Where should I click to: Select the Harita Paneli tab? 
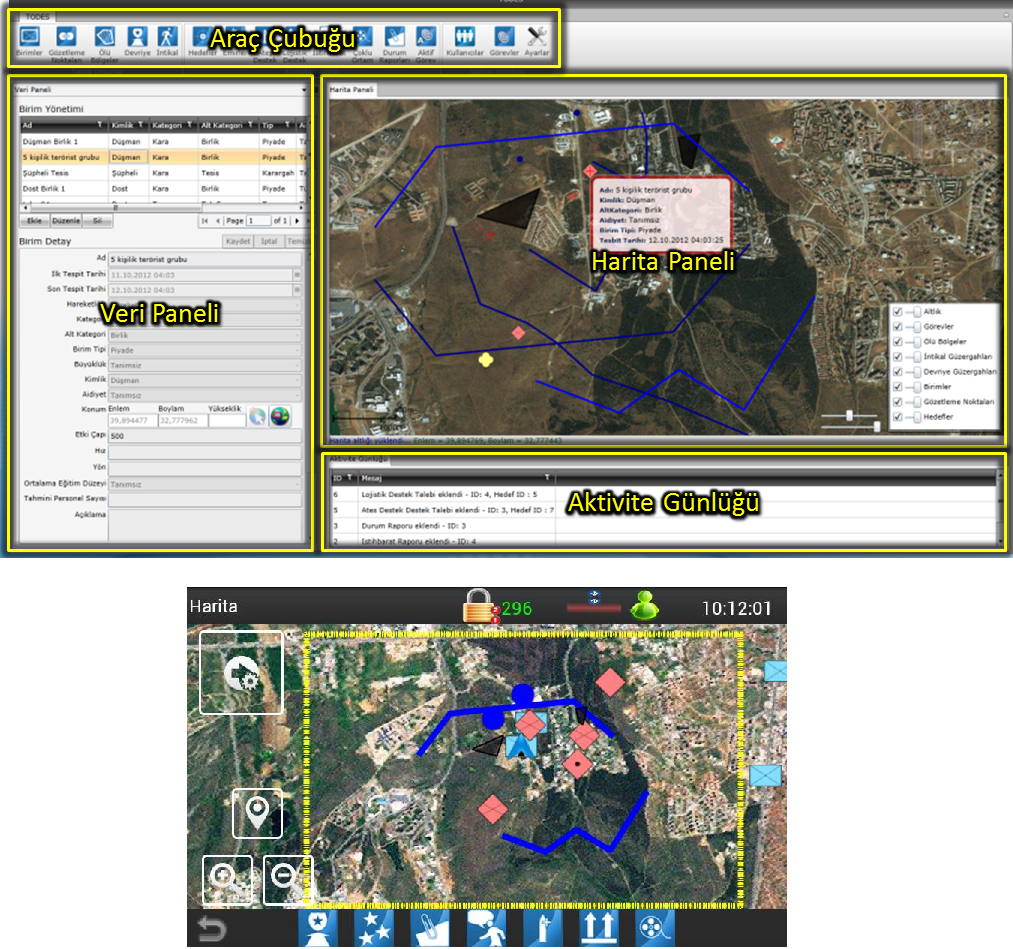[x=352, y=90]
